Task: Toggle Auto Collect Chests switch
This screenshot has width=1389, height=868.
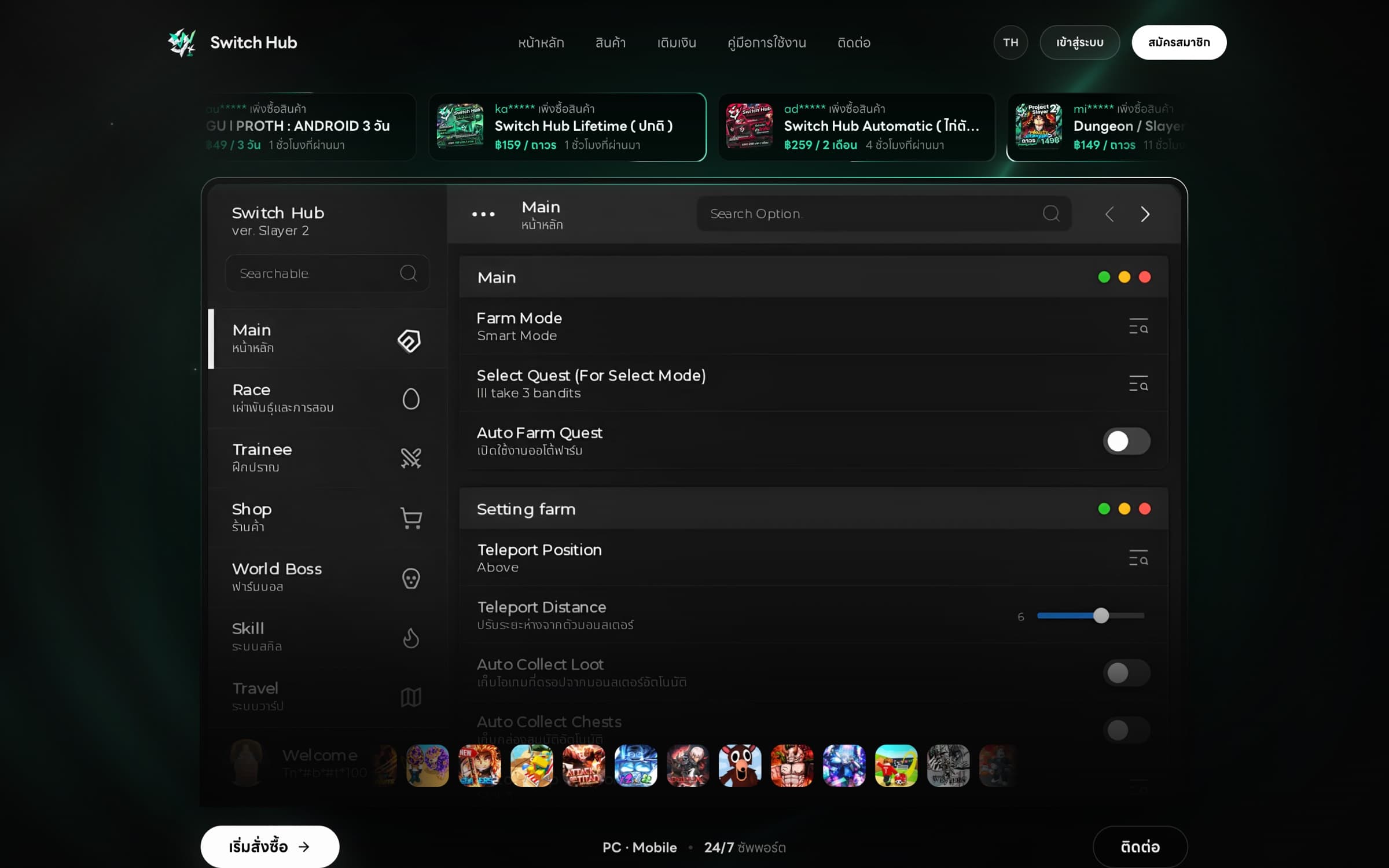Action: tap(1126, 730)
